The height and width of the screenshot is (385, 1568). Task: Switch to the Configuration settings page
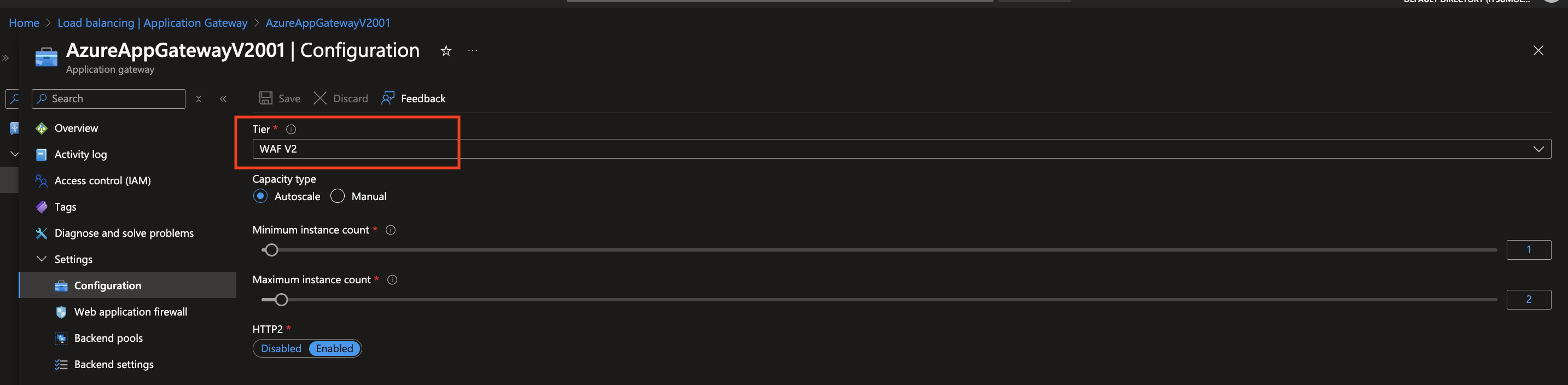[107, 284]
